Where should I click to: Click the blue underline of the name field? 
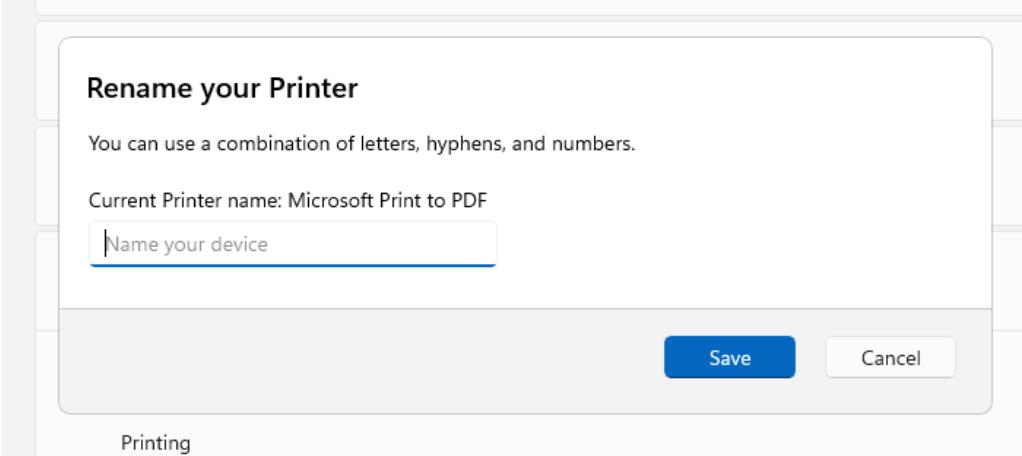[292, 265]
